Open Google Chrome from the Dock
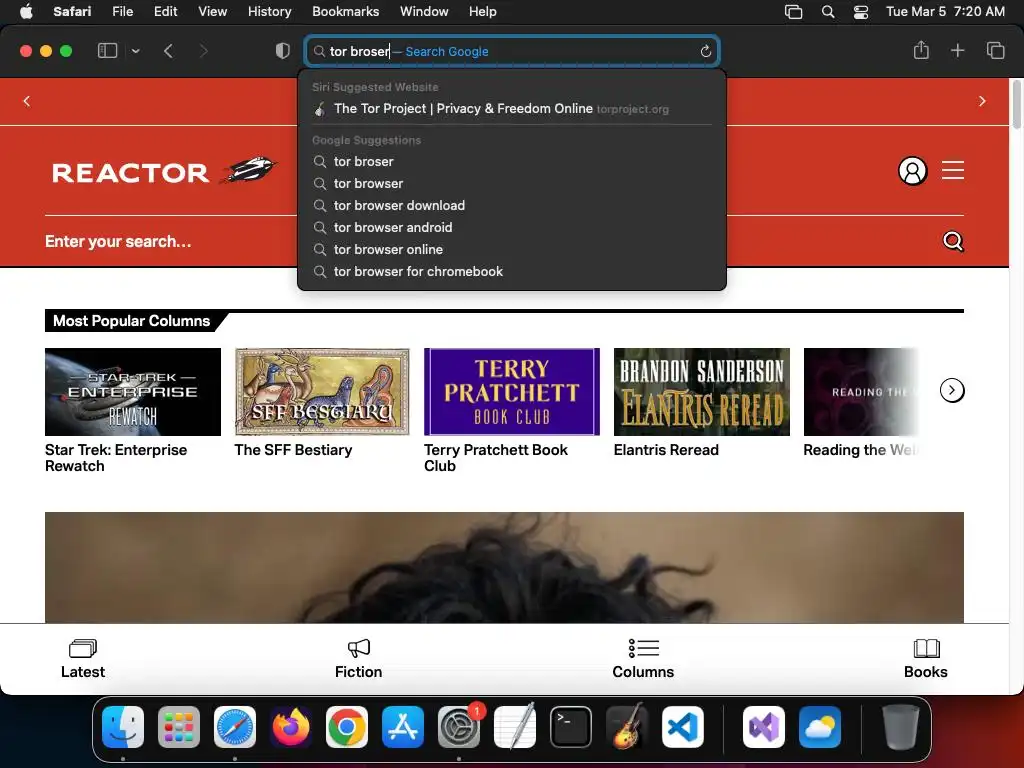1024x768 pixels. [x=347, y=727]
